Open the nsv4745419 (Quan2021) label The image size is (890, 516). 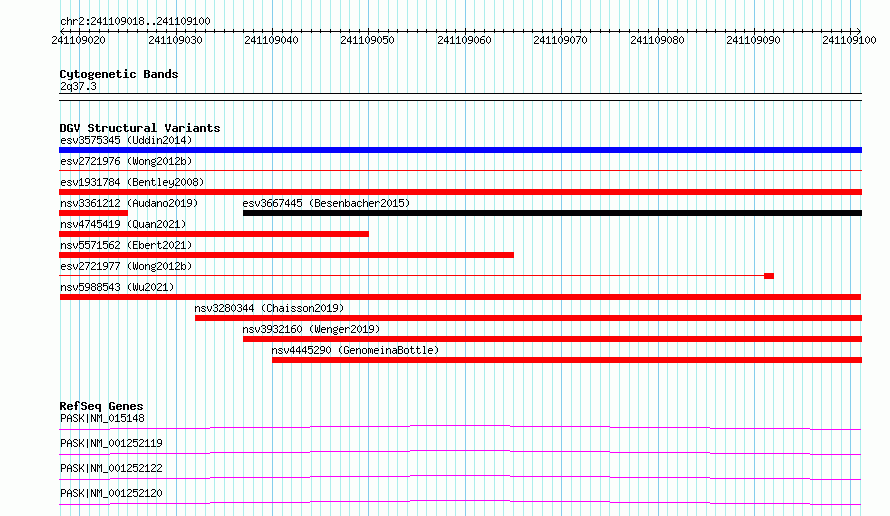[x=123, y=224]
